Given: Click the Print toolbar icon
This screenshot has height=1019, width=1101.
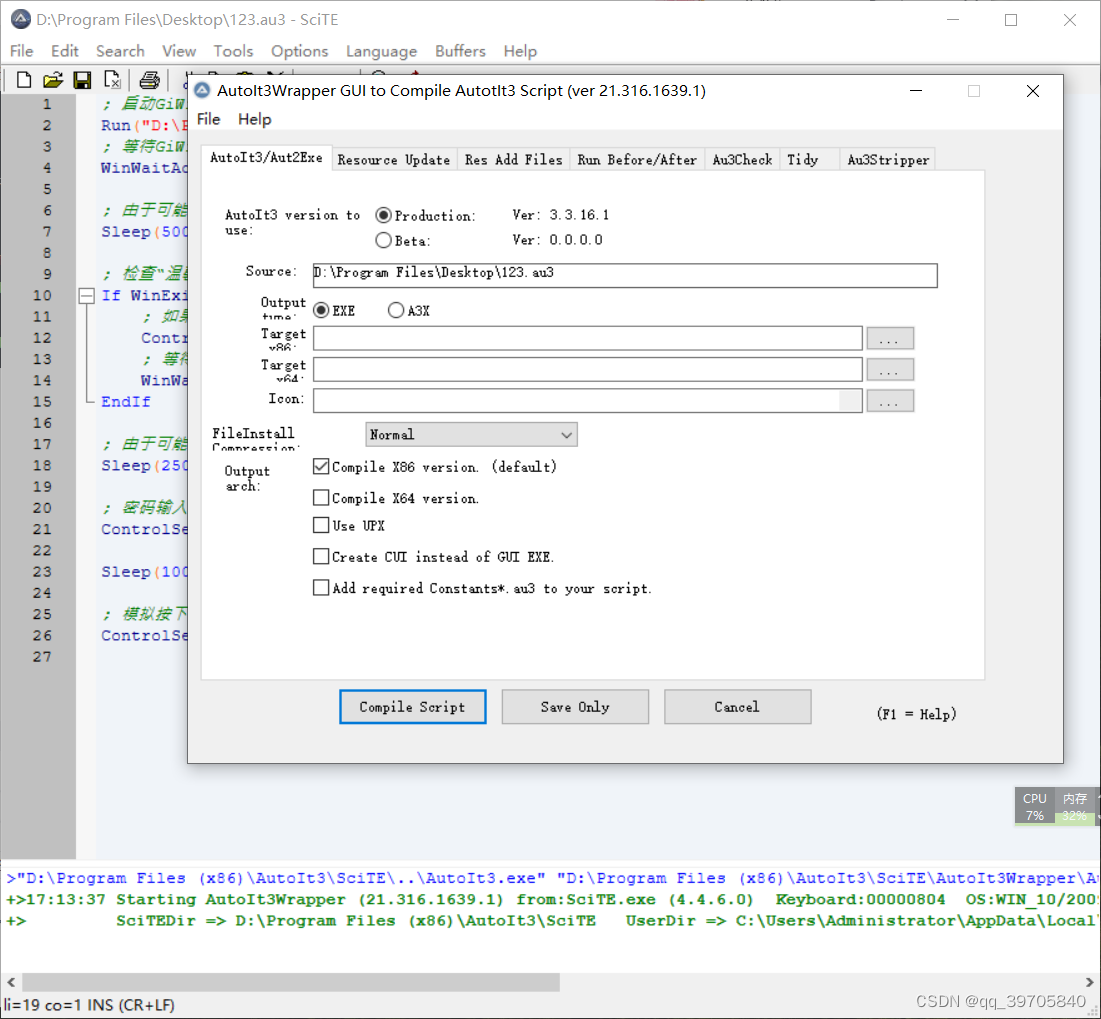Looking at the screenshot, I should click(149, 80).
